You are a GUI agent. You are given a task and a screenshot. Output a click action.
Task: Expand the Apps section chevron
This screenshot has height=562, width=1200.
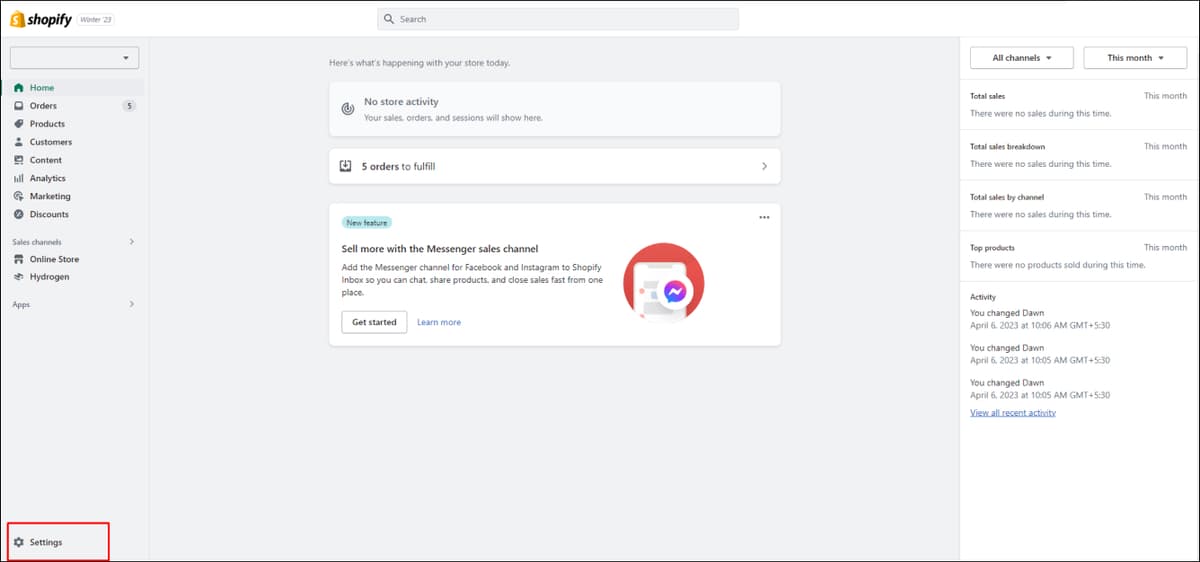[x=132, y=304]
